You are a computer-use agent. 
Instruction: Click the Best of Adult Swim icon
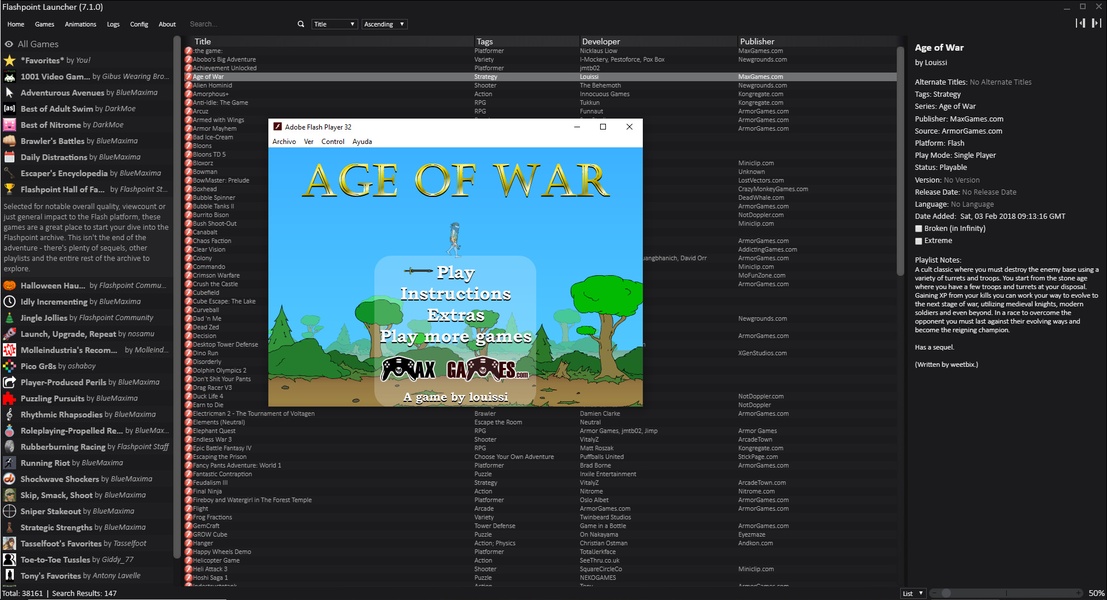point(9,108)
